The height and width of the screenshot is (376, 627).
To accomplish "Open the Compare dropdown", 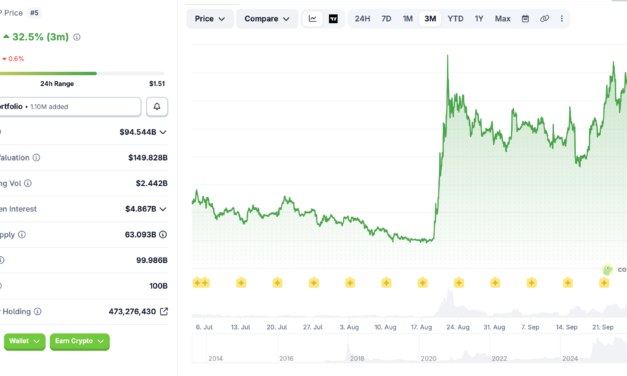I will point(267,19).
